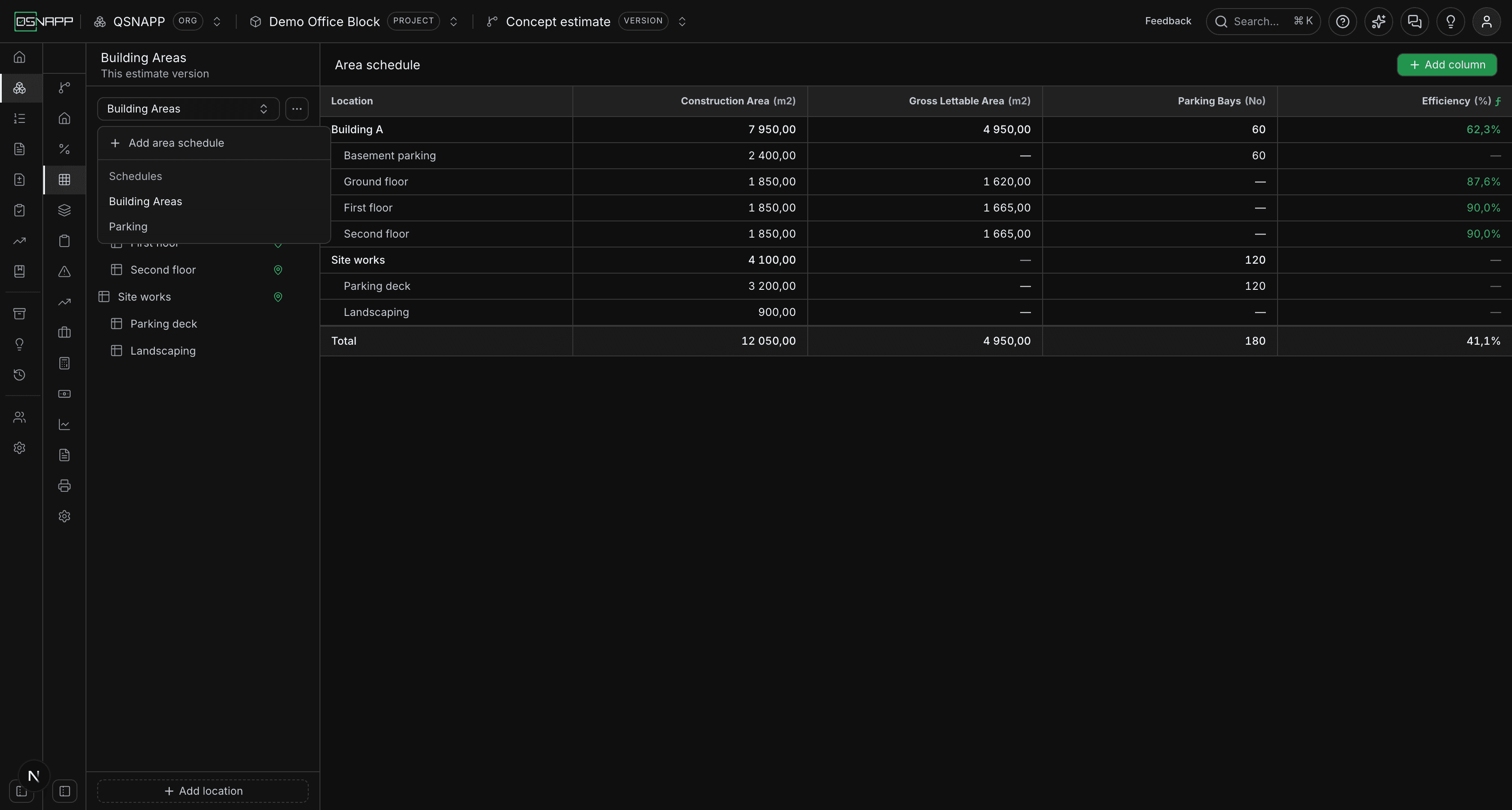Toggle the location pin on Second floor
Screen dimensions: 1512x810
[x=278, y=270]
